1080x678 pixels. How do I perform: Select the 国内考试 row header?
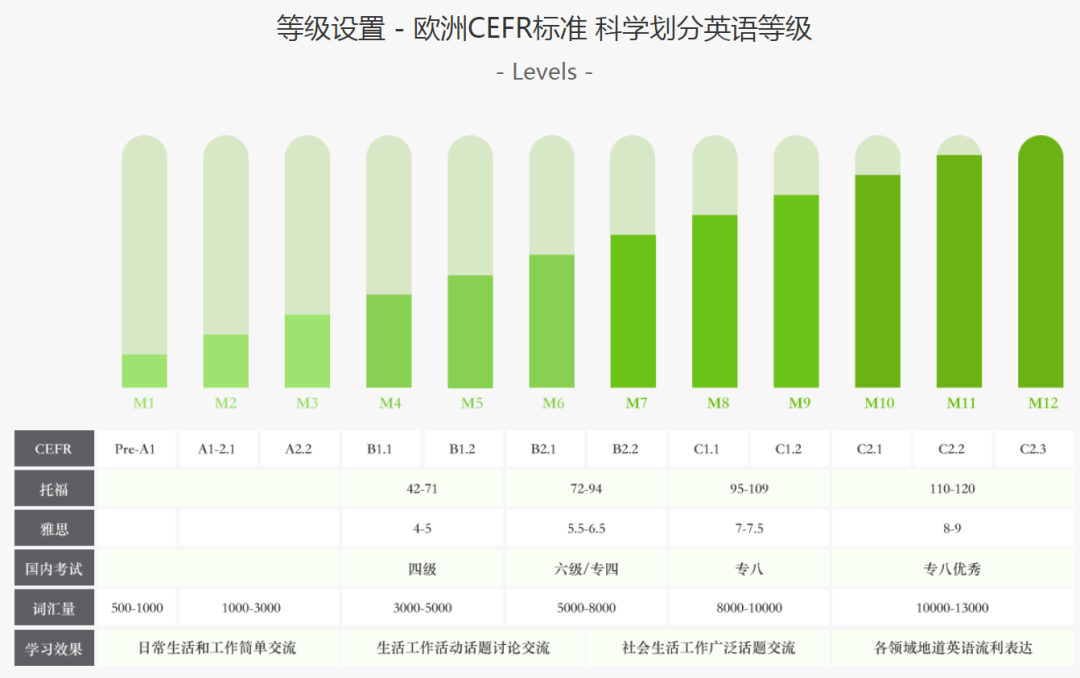(54, 568)
